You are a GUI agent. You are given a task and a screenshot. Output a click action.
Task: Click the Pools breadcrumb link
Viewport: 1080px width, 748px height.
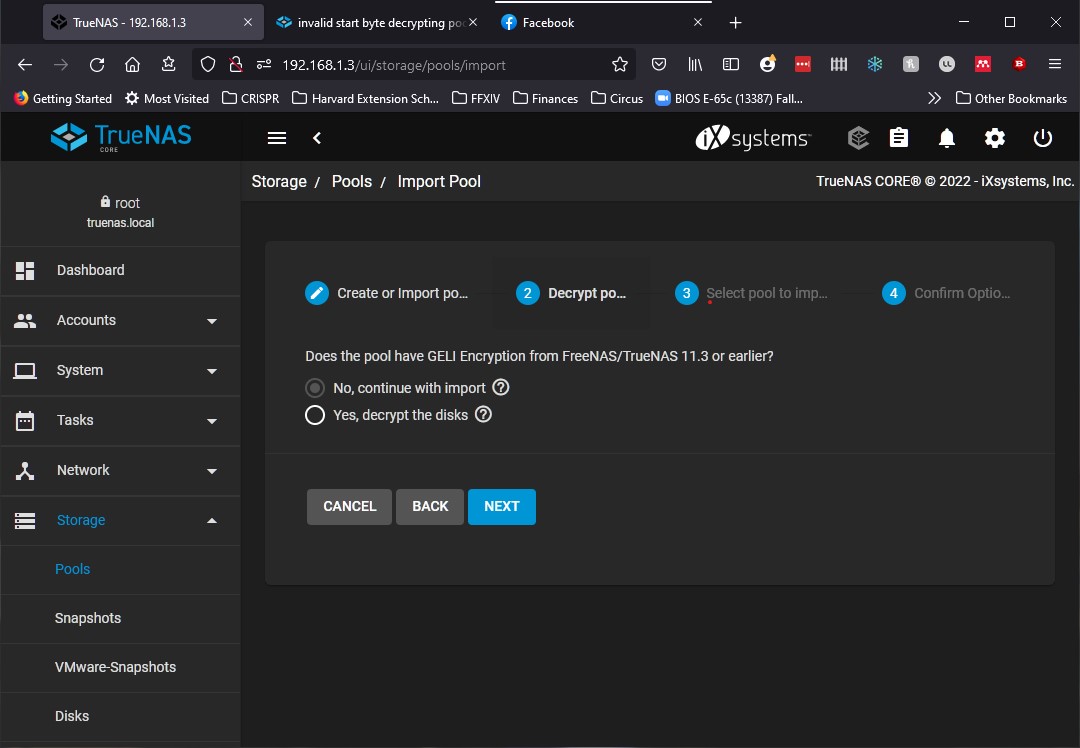pos(351,181)
